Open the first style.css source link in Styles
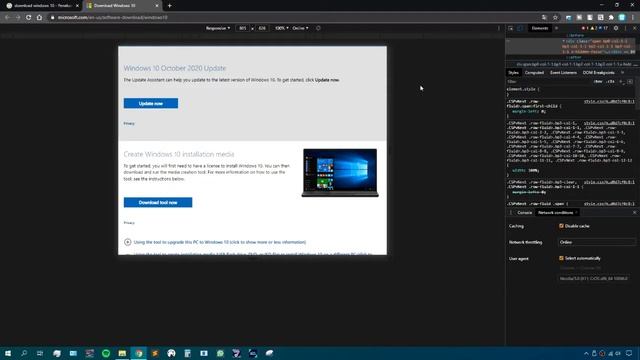Viewport: 640px width, 360px height. tap(609, 101)
